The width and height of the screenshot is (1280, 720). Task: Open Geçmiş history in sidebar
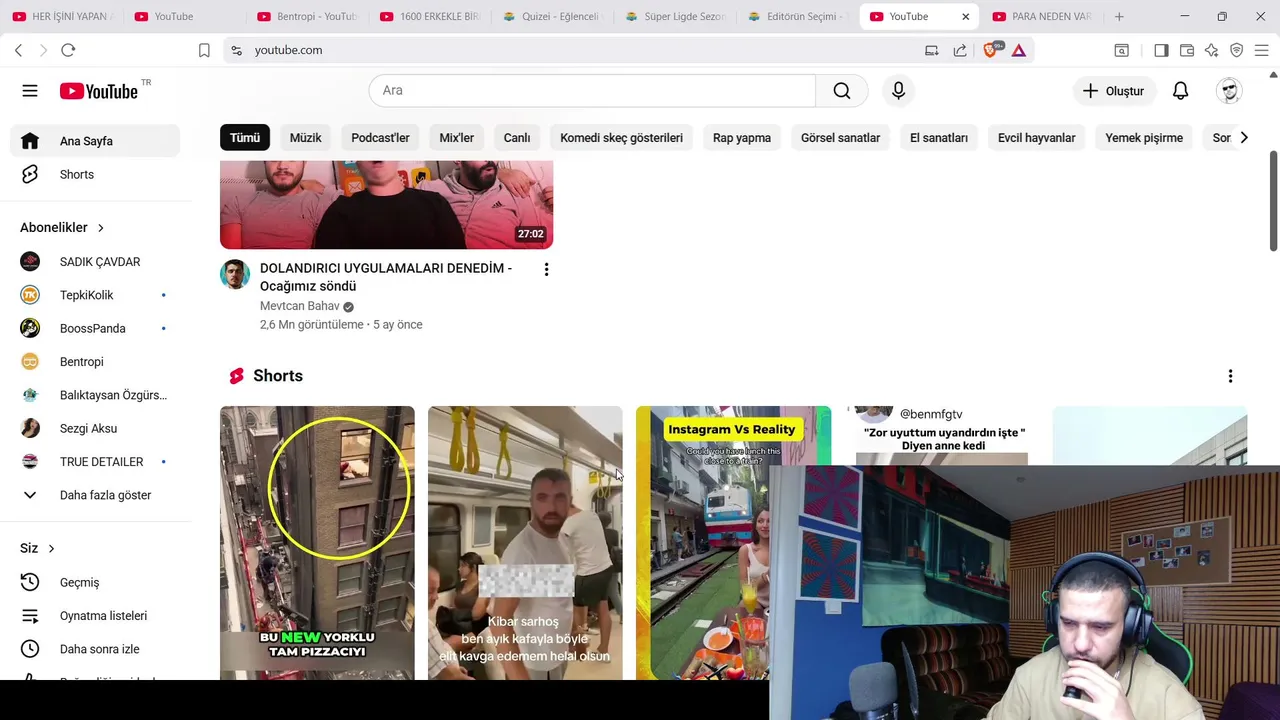96,583
